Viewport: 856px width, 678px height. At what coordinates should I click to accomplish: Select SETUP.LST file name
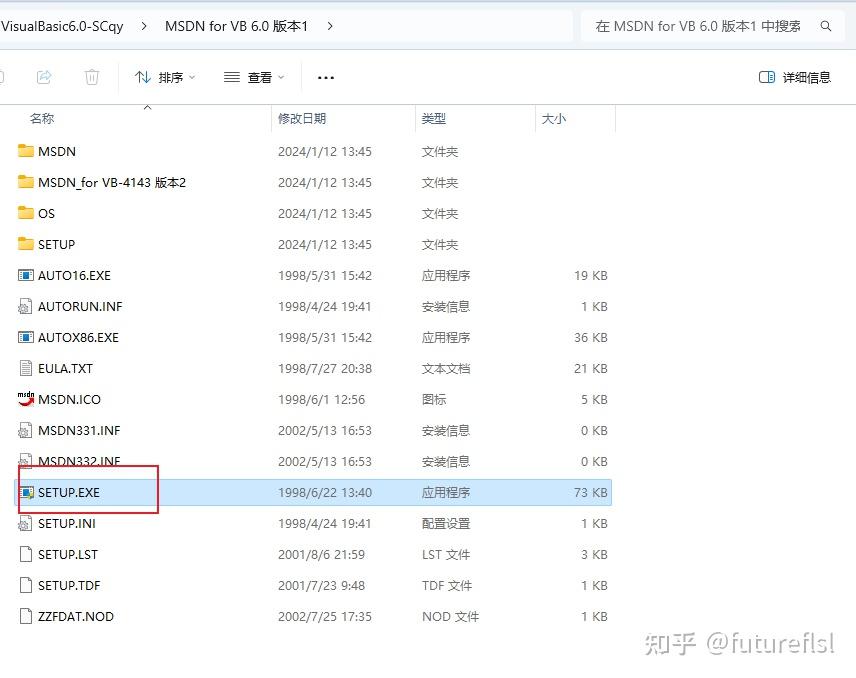[x=68, y=555]
